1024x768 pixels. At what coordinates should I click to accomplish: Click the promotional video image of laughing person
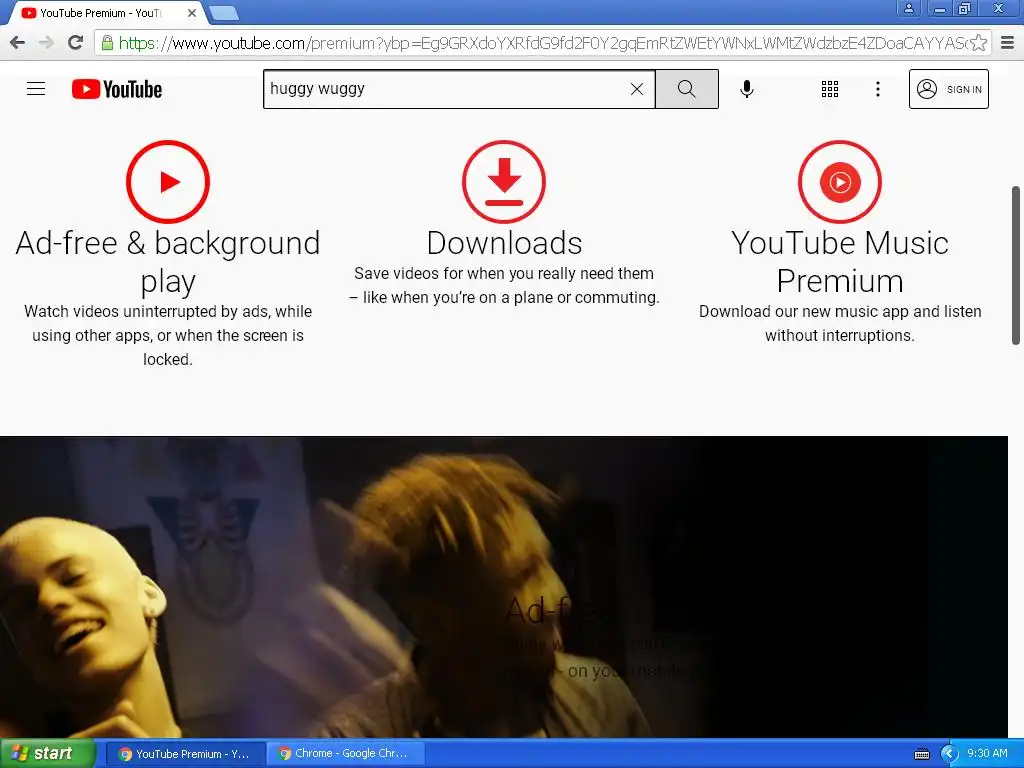[504, 587]
